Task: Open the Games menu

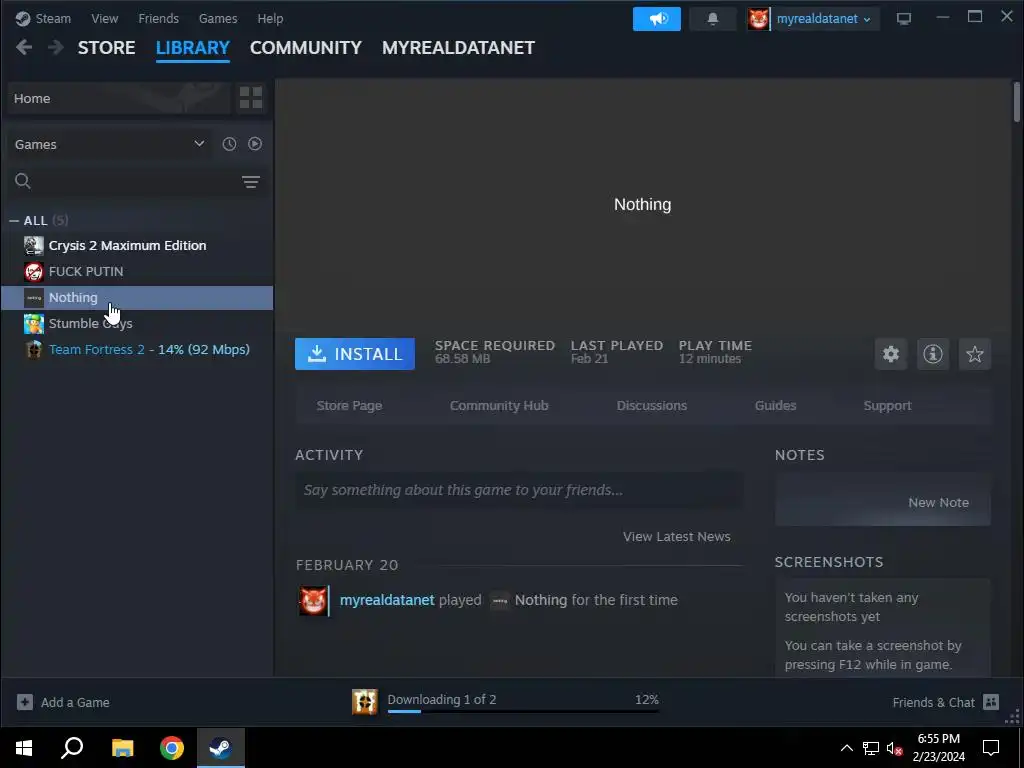Action: tap(218, 18)
